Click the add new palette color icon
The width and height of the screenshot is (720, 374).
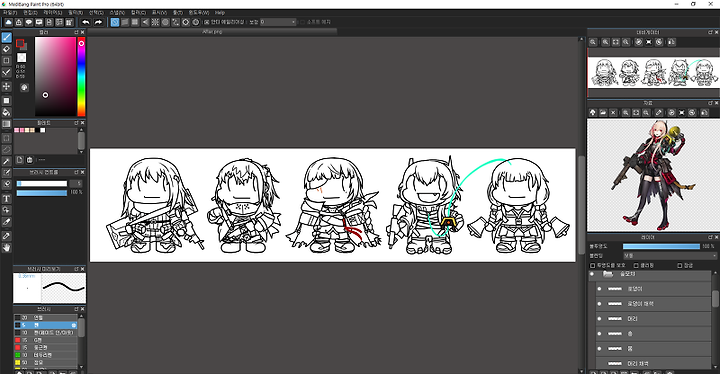[x=20, y=160]
